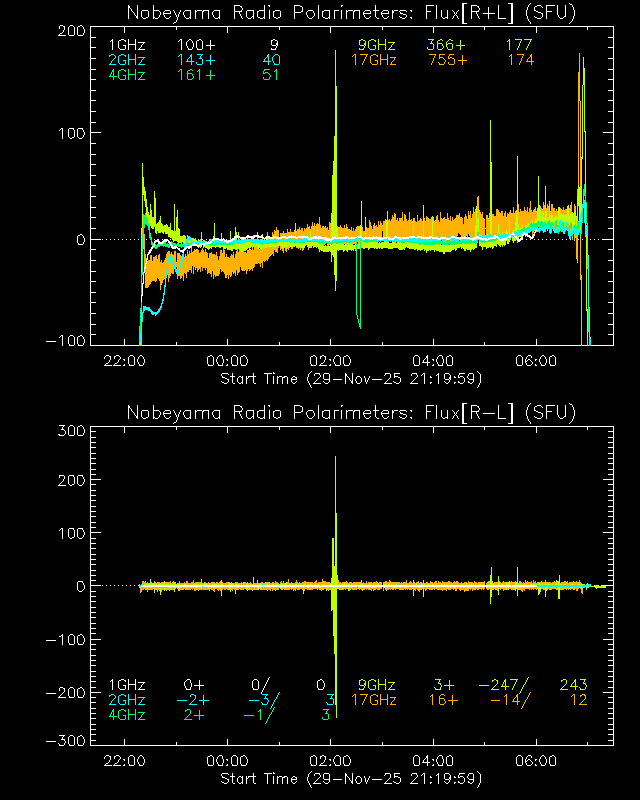The image size is (640, 800).
Task: Pick the green 4GHz label in top legend
Action: click(127, 75)
